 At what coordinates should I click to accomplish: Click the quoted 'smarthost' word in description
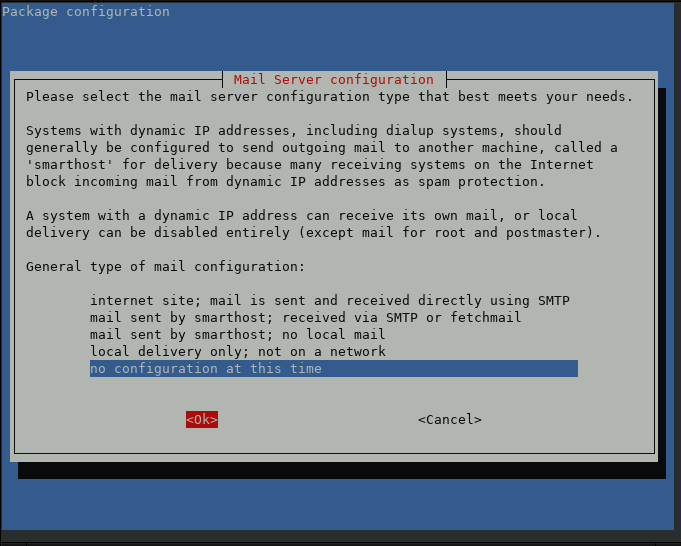[66, 165]
